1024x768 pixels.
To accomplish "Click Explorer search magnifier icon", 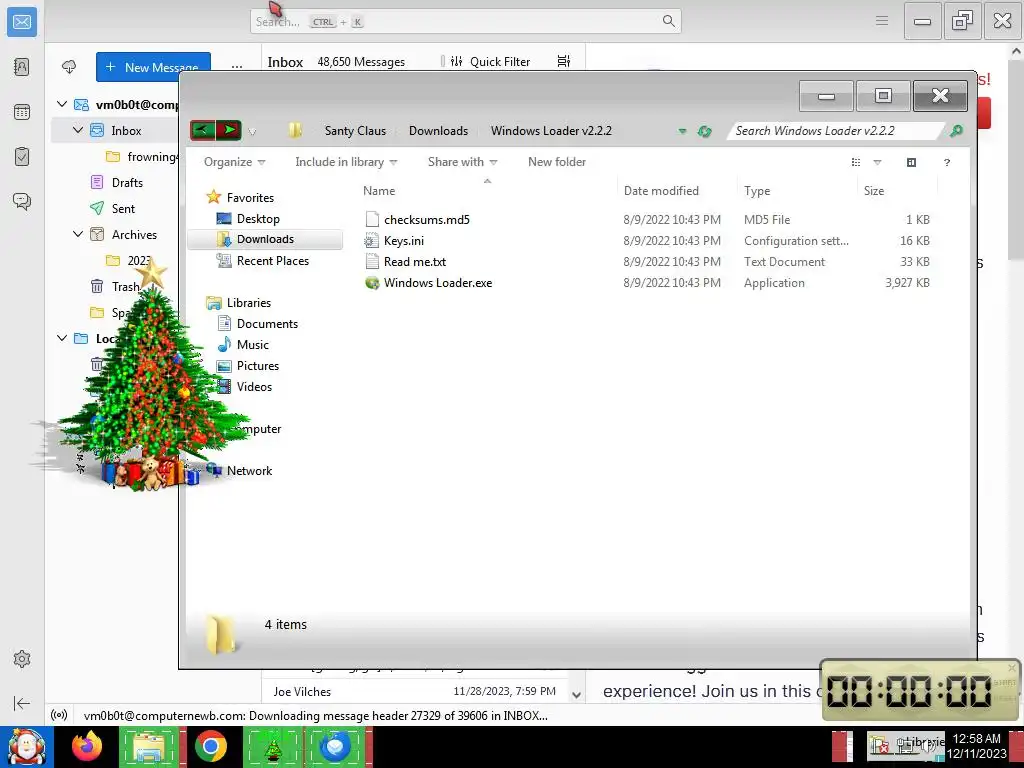I will [956, 131].
